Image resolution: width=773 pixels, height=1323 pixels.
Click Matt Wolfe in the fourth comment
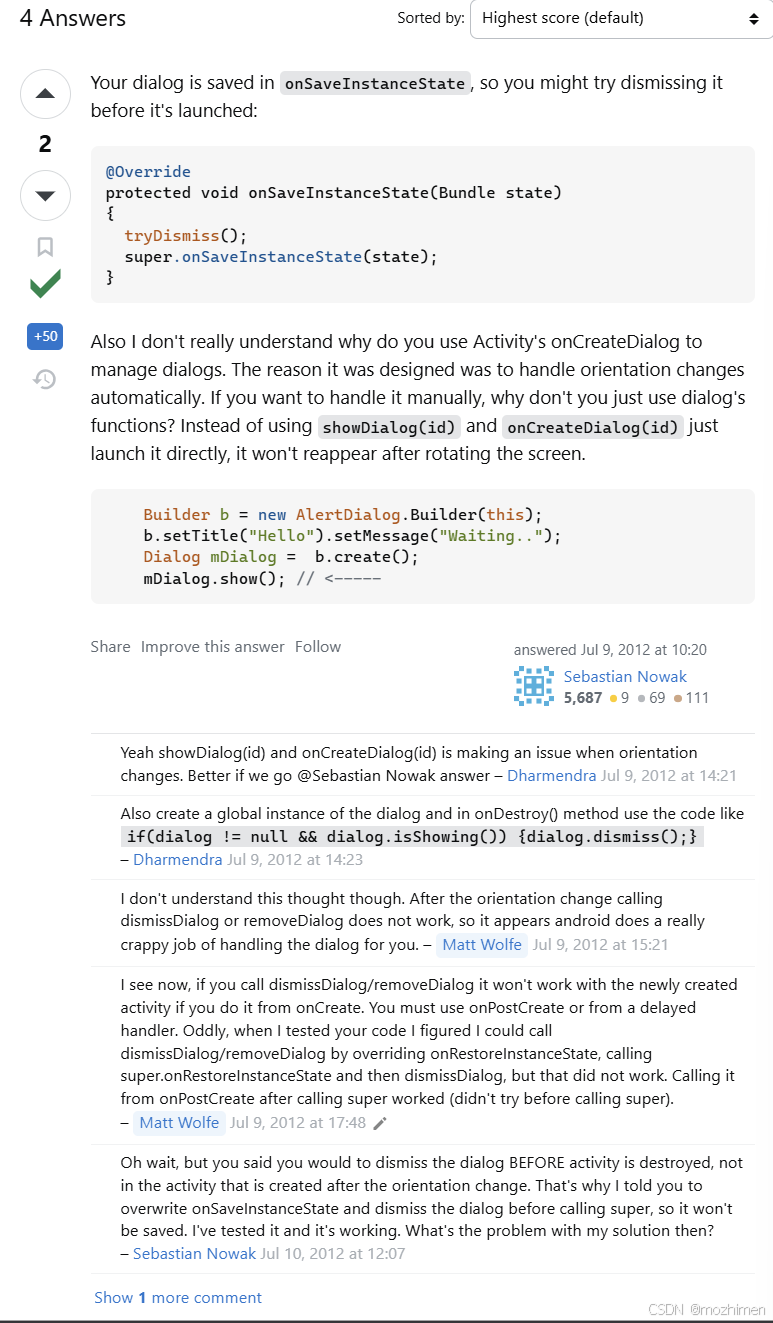click(178, 1123)
